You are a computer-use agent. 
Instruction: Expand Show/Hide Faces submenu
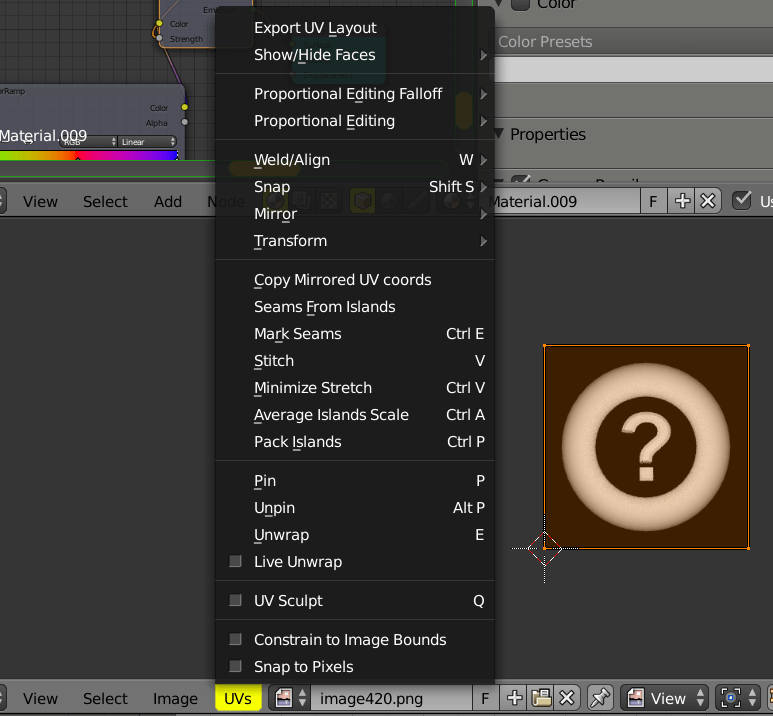click(355, 55)
